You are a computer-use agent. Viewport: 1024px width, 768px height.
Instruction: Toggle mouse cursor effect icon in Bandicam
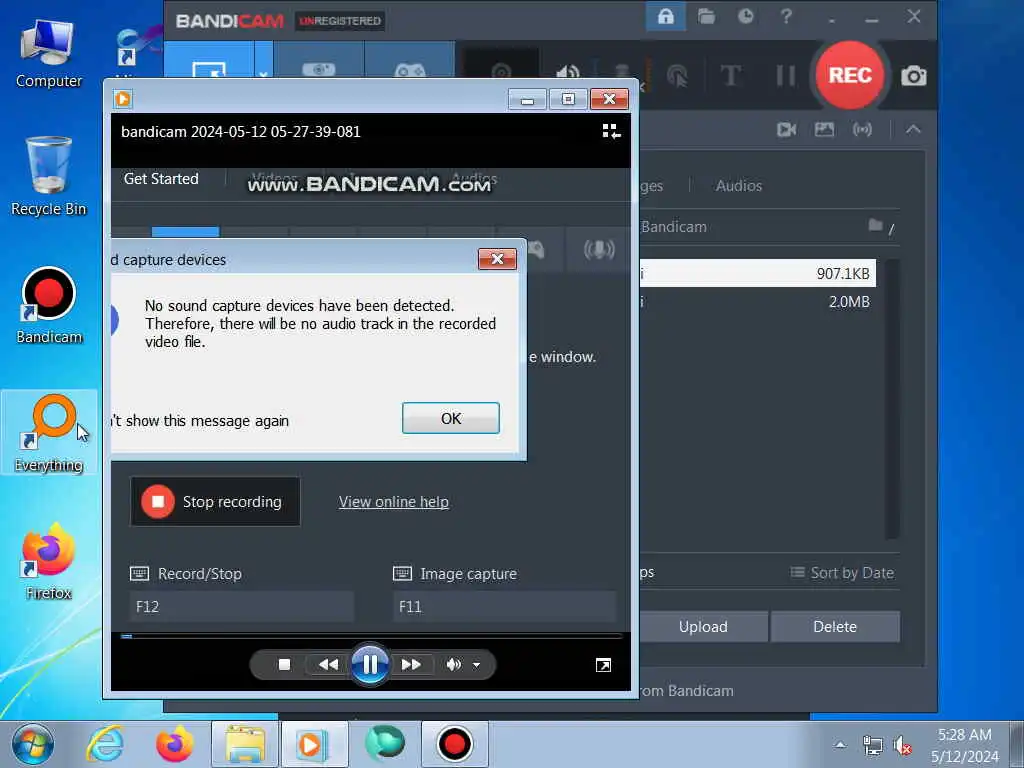click(x=677, y=76)
